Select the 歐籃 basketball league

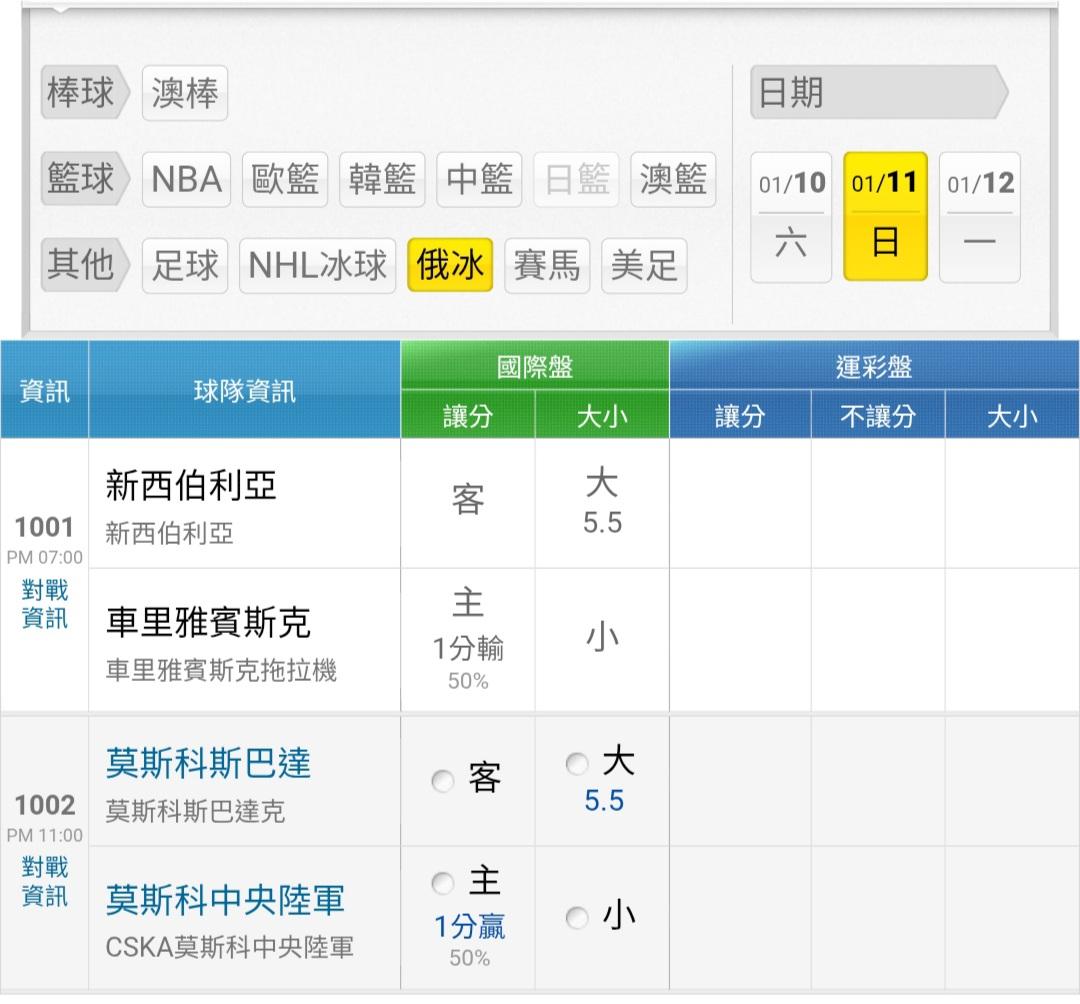tap(285, 180)
